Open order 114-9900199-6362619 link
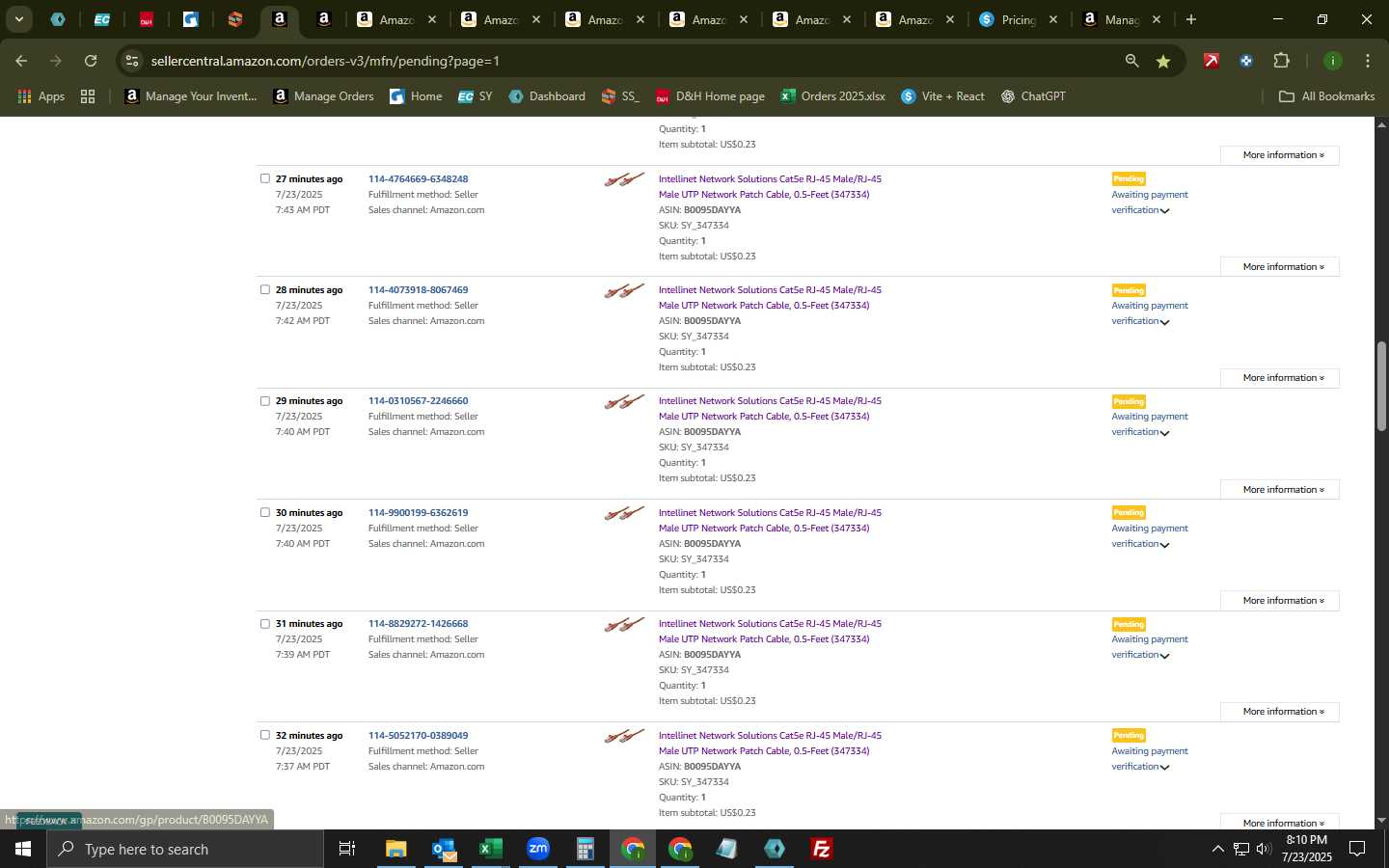Image resolution: width=1389 pixels, height=868 pixels. click(418, 513)
